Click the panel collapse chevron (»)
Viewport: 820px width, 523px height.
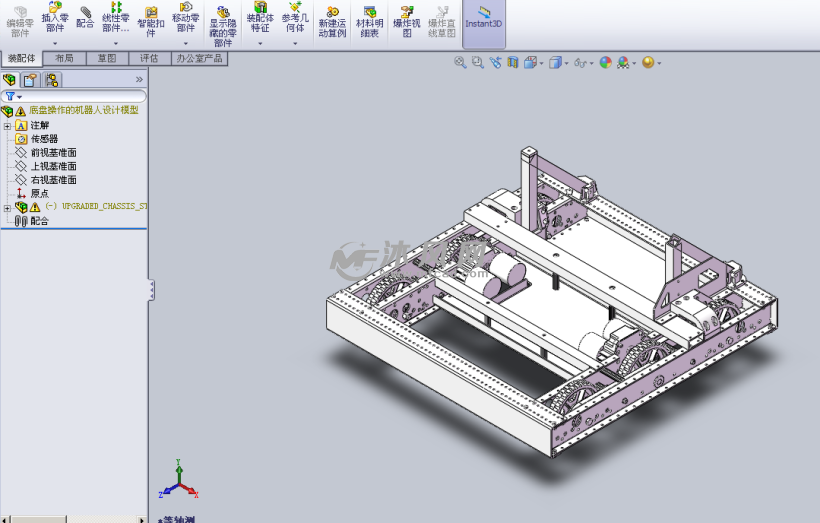[139, 79]
